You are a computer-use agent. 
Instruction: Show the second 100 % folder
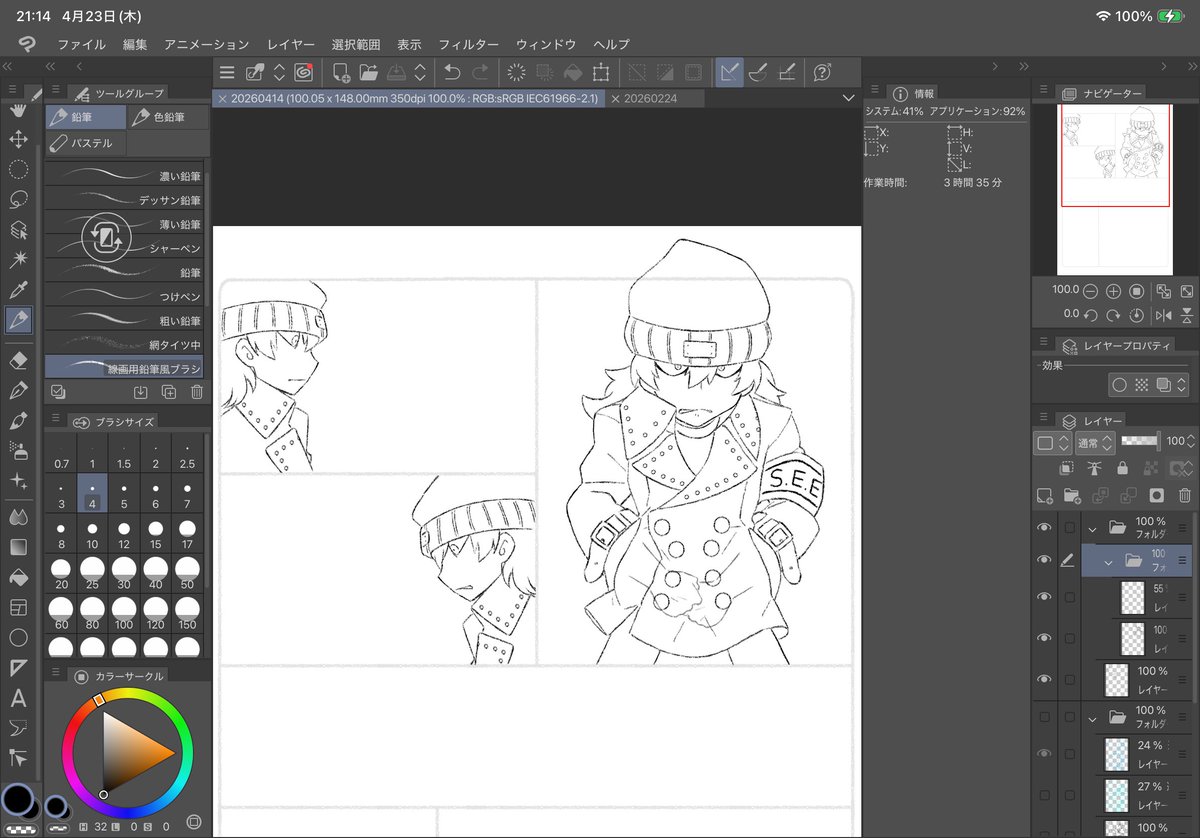[1045, 717]
